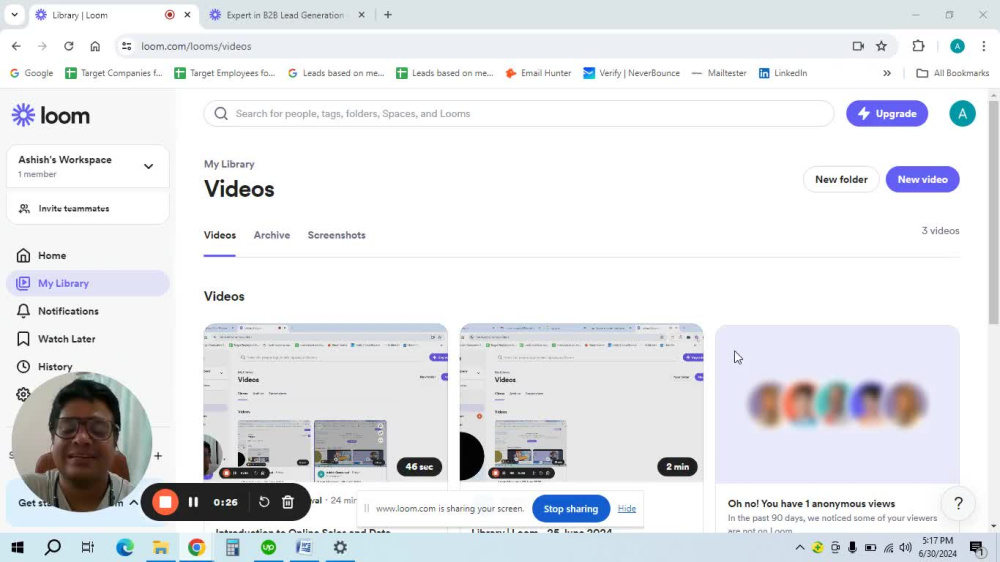Open the Mailtester bookmark
The height and width of the screenshot is (562, 1000).
pyautogui.click(x=719, y=73)
